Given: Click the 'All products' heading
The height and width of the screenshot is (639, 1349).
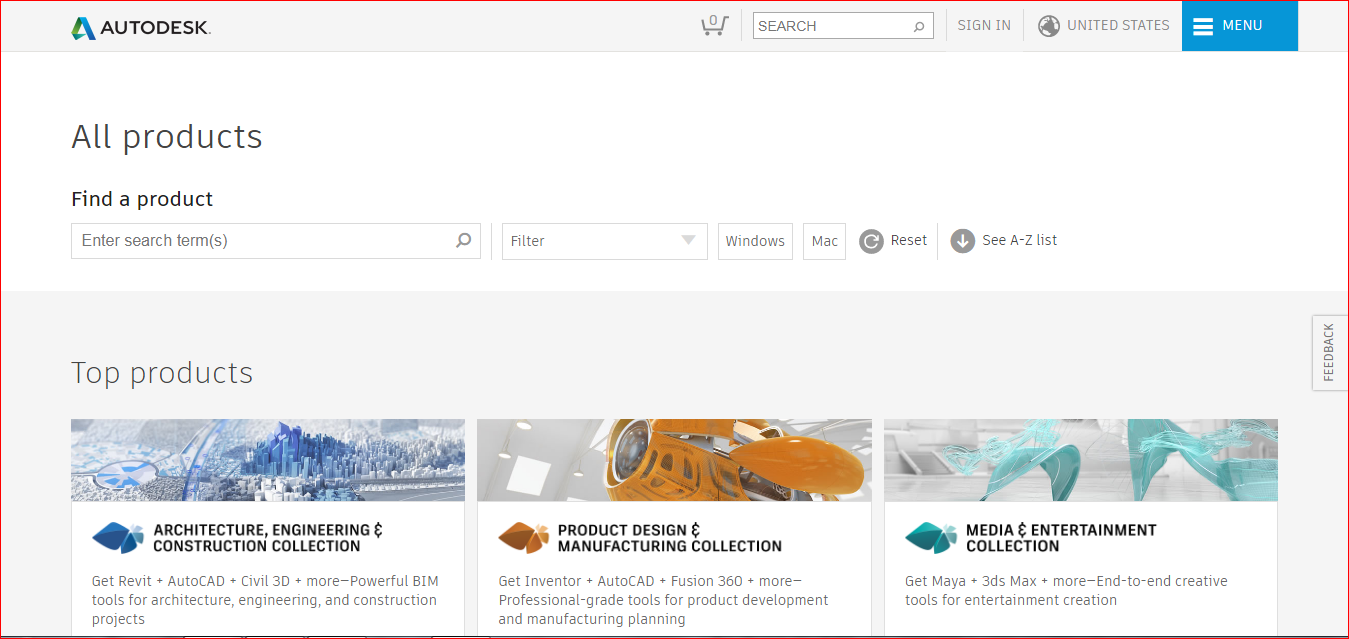Looking at the screenshot, I should click(x=167, y=137).
